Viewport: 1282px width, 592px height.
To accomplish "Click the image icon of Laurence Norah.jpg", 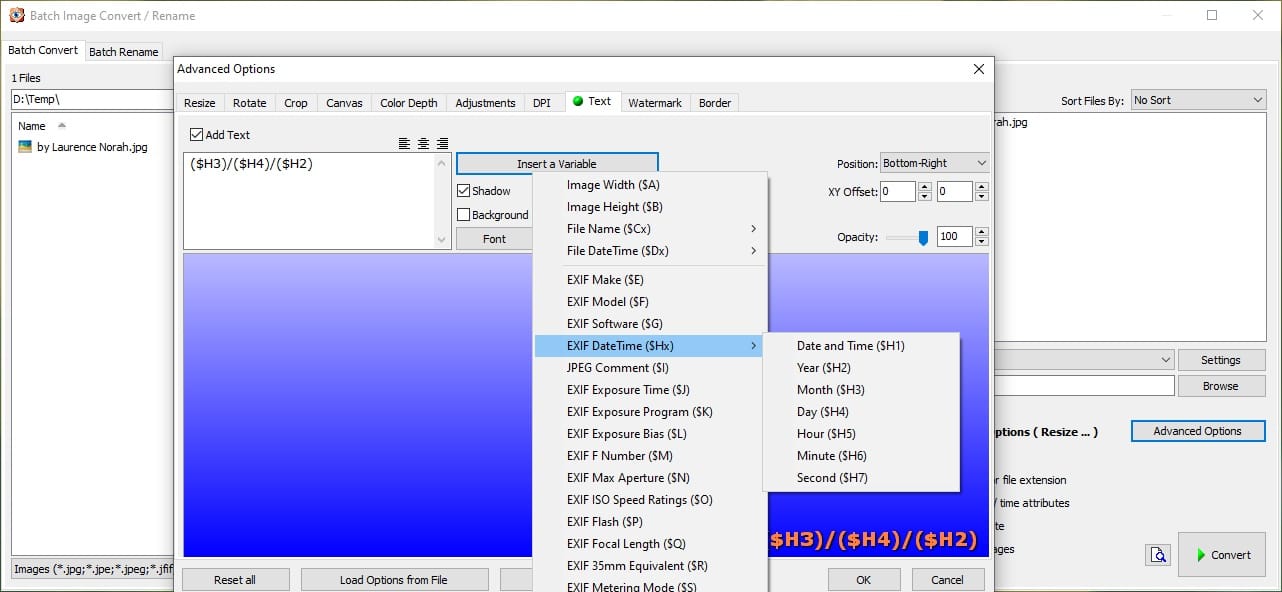I will point(25,147).
